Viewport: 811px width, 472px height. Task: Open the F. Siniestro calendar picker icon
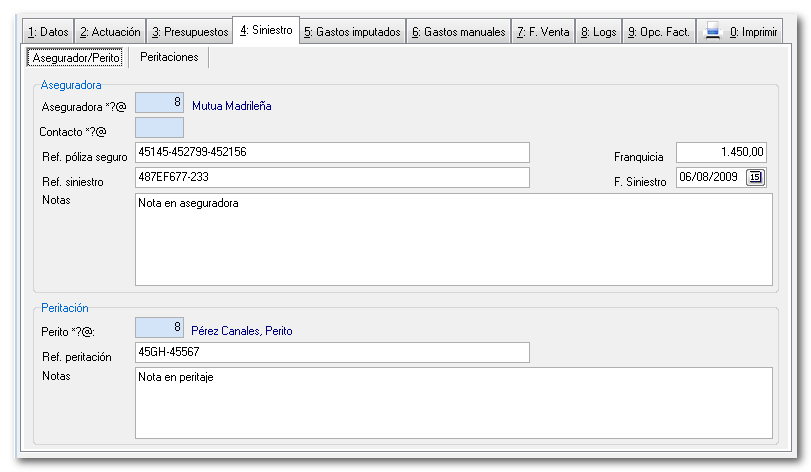coord(756,178)
